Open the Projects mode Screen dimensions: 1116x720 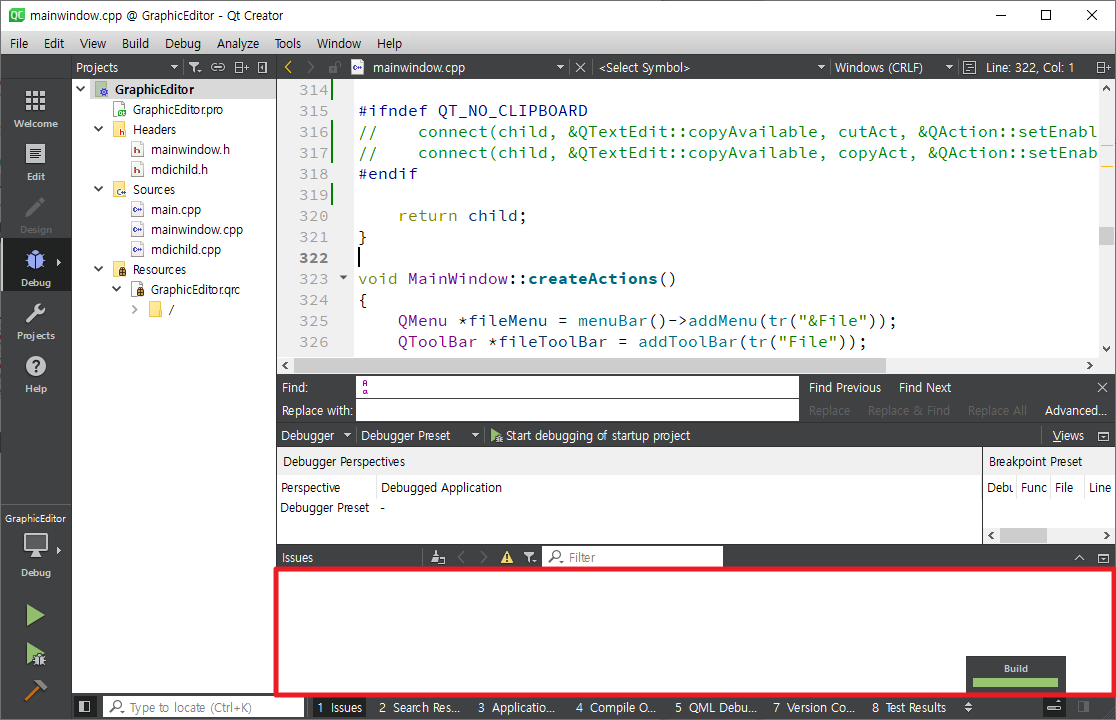point(36,321)
